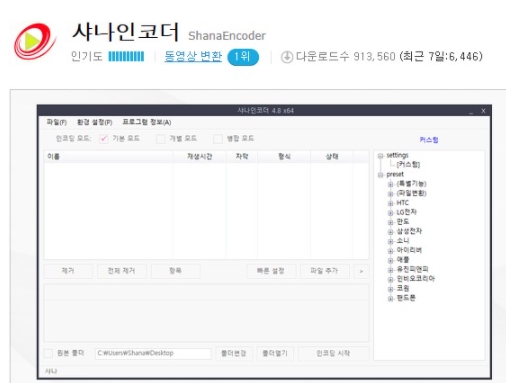
Task: Expand the 유진피앤피 preset node
Action: coord(390,270)
